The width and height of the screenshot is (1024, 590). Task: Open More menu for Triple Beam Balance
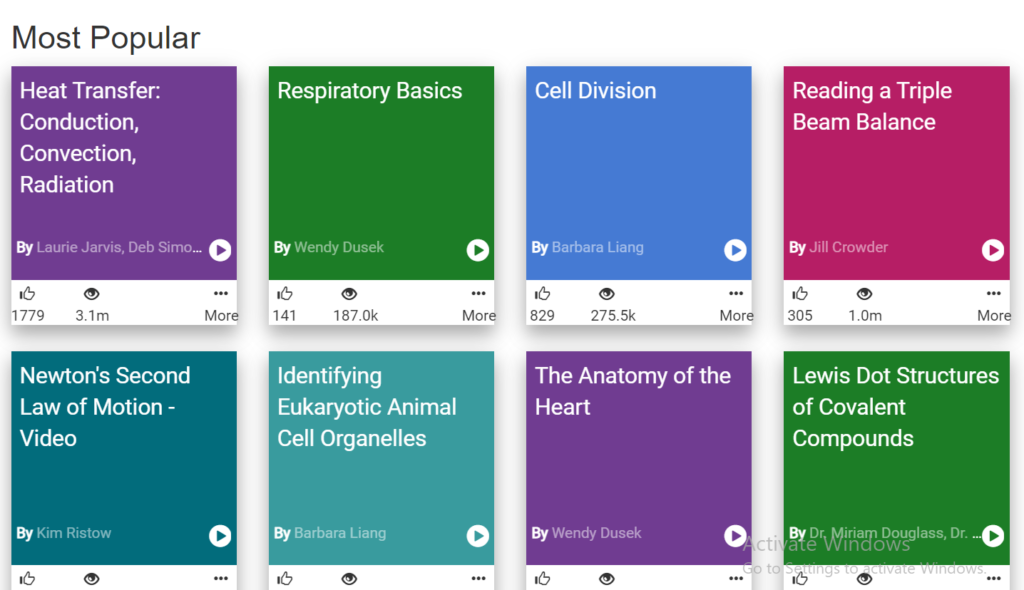coord(993,303)
